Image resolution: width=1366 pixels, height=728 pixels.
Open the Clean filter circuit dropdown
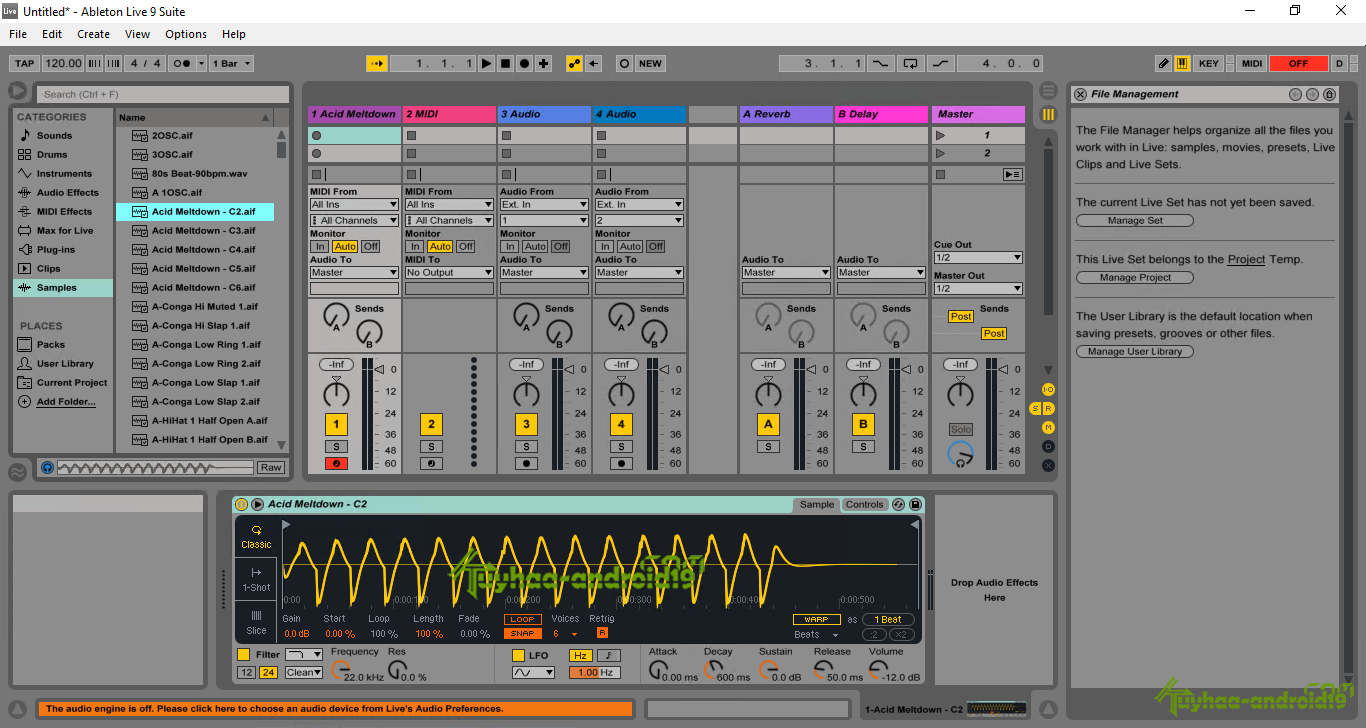304,673
